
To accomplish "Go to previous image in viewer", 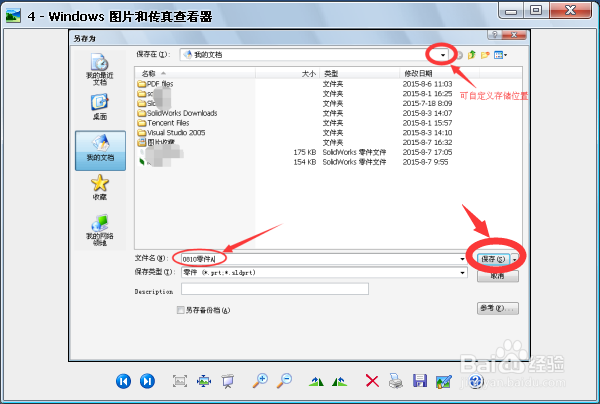I will 123,381.
